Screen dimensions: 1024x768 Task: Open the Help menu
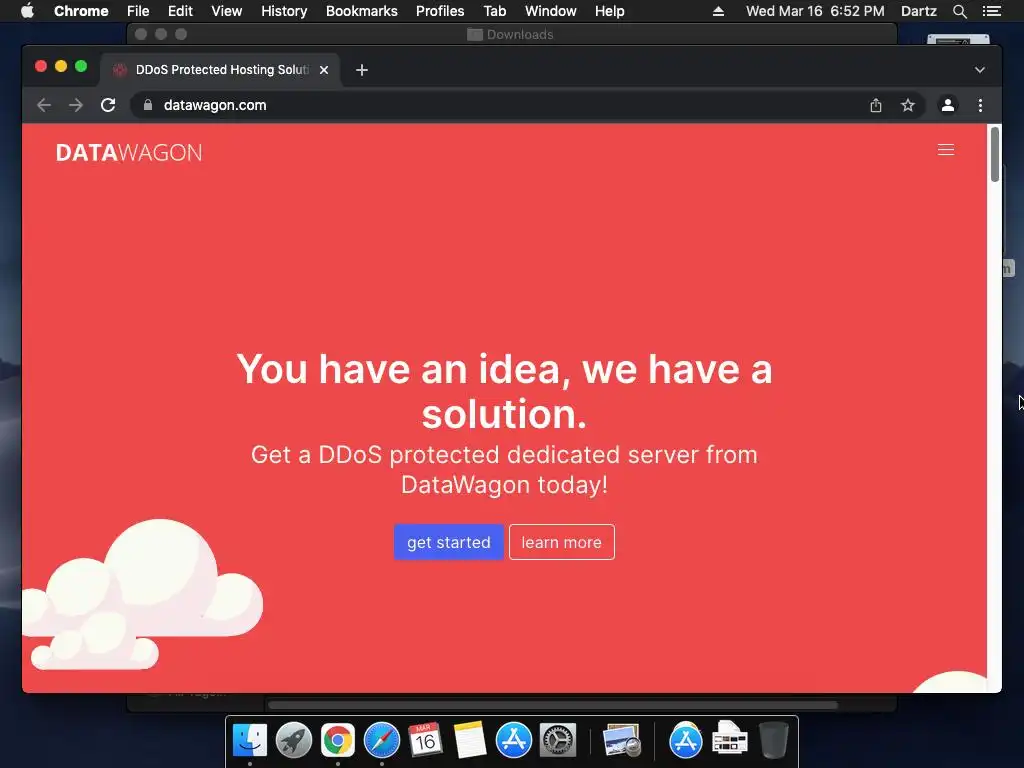tap(609, 11)
